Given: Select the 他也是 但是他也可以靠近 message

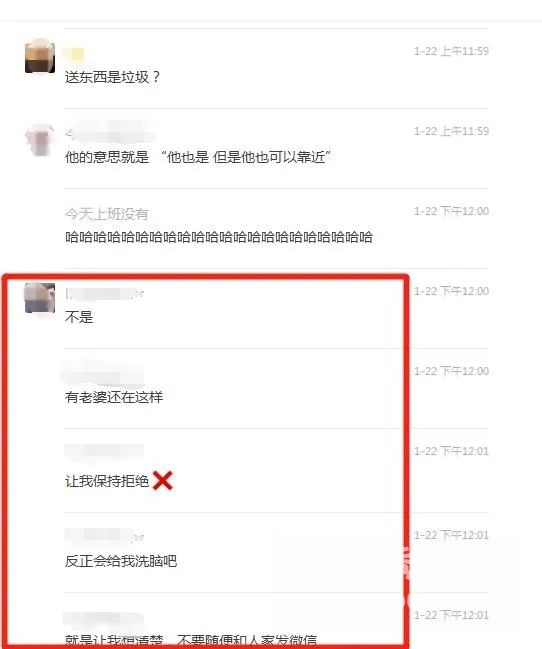Looking at the screenshot, I should point(198,157).
